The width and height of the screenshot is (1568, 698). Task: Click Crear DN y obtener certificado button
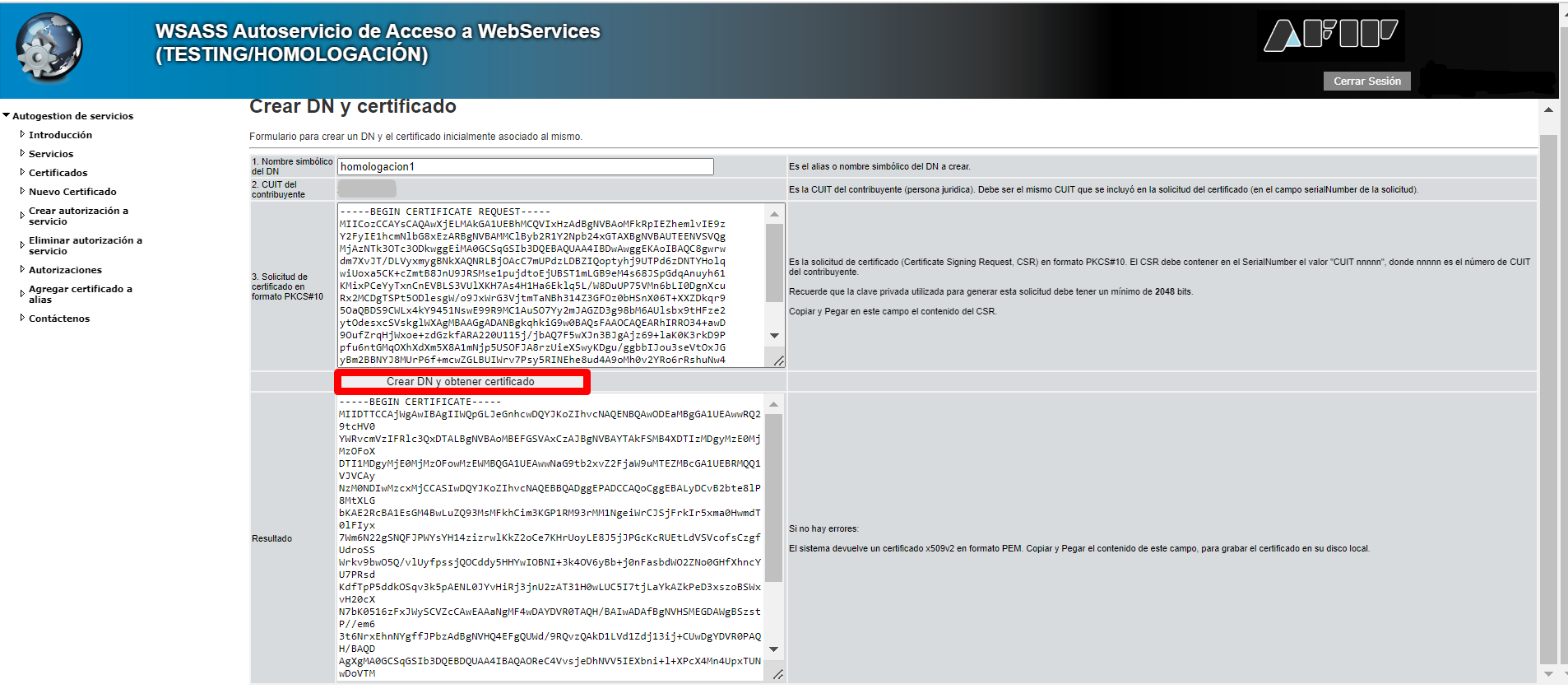(461, 381)
